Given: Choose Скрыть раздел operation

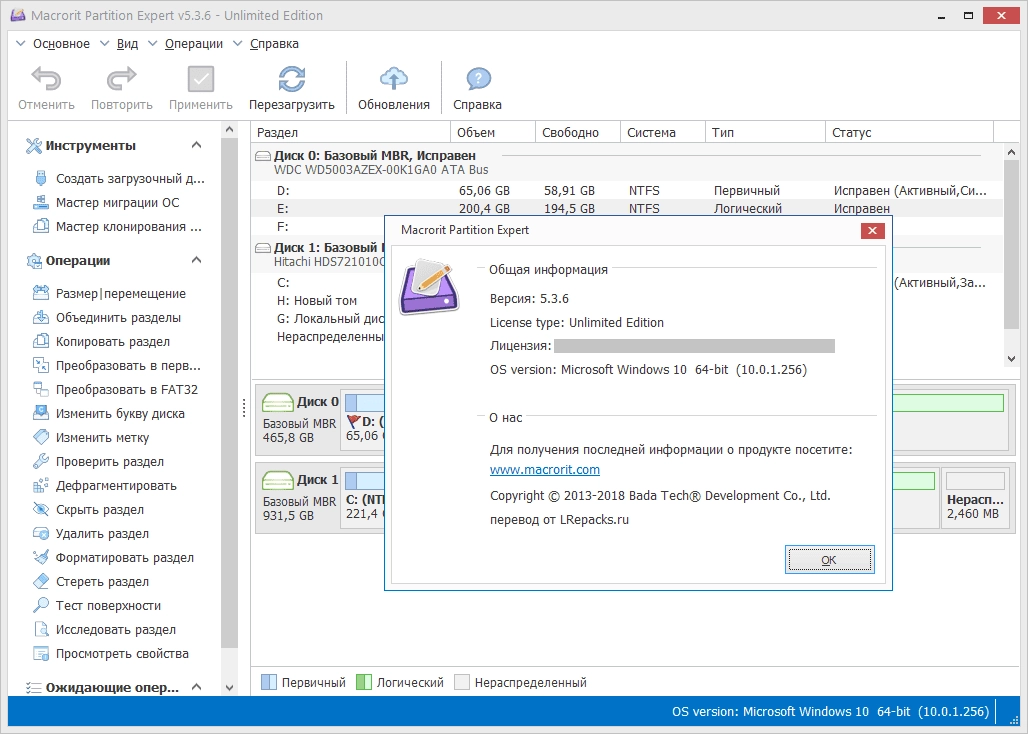Looking at the screenshot, I should pos(88,510).
